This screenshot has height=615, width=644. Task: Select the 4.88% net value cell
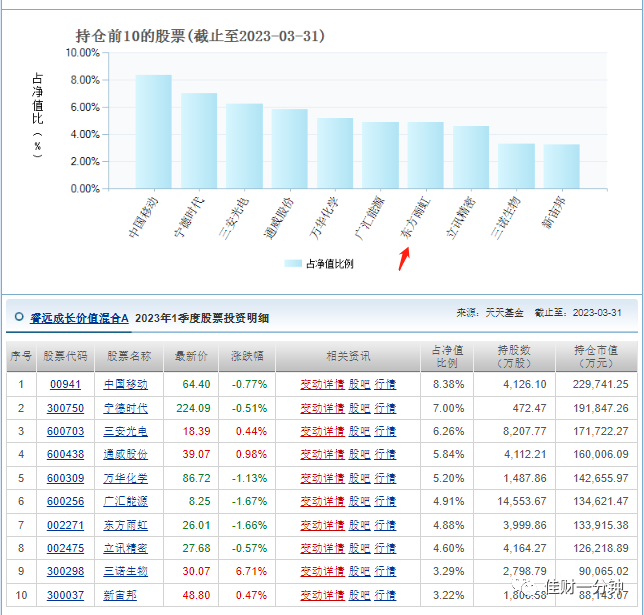pos(448,525)
